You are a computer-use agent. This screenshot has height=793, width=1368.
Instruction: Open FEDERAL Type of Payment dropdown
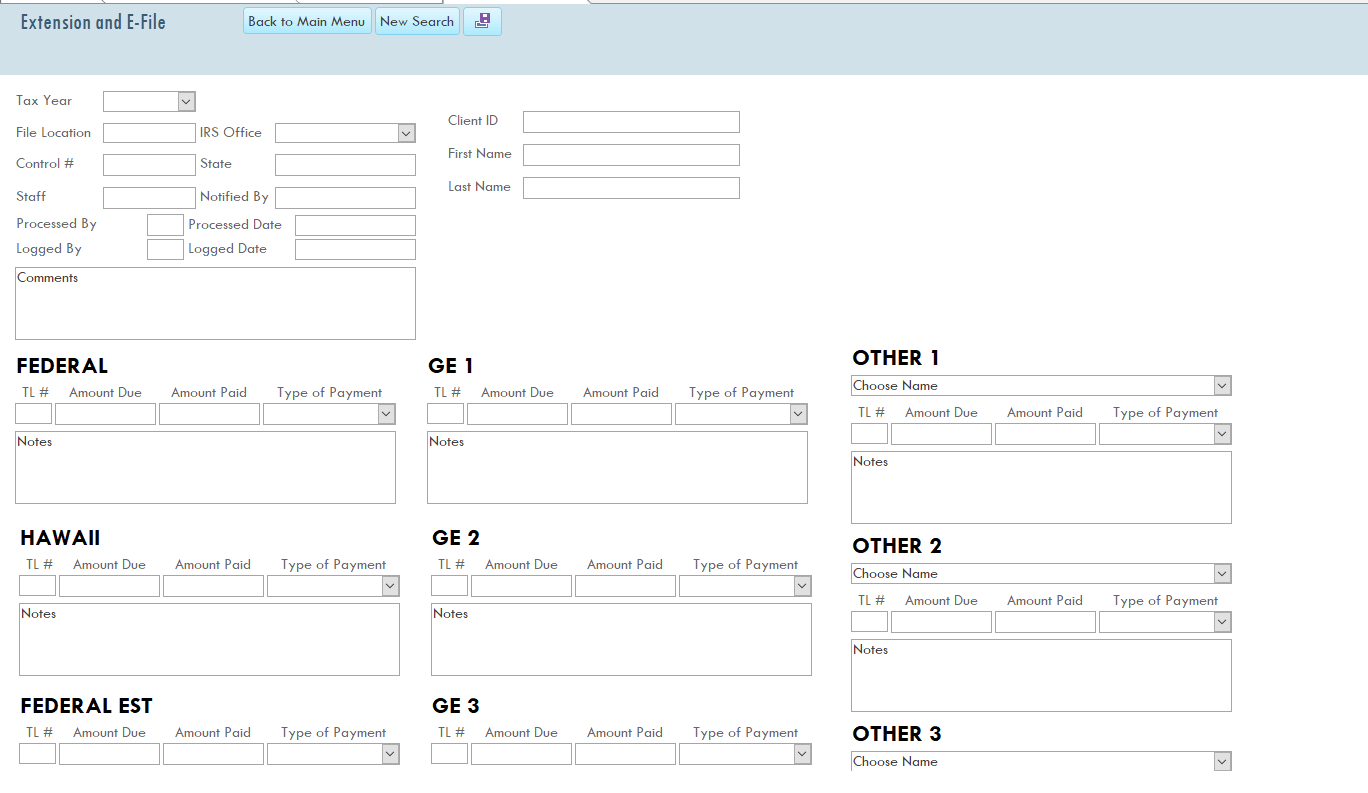pyautogui.click(x=329, y=414)
